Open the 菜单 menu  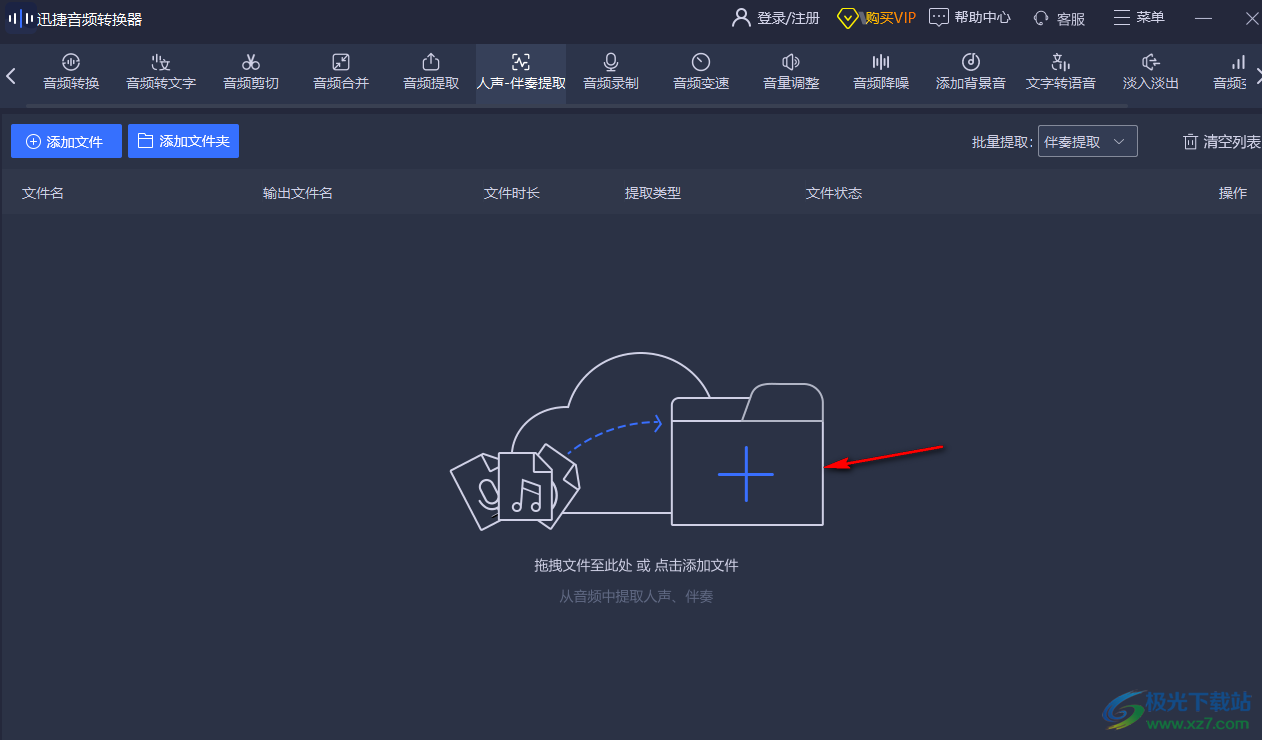pos(1139,18)
